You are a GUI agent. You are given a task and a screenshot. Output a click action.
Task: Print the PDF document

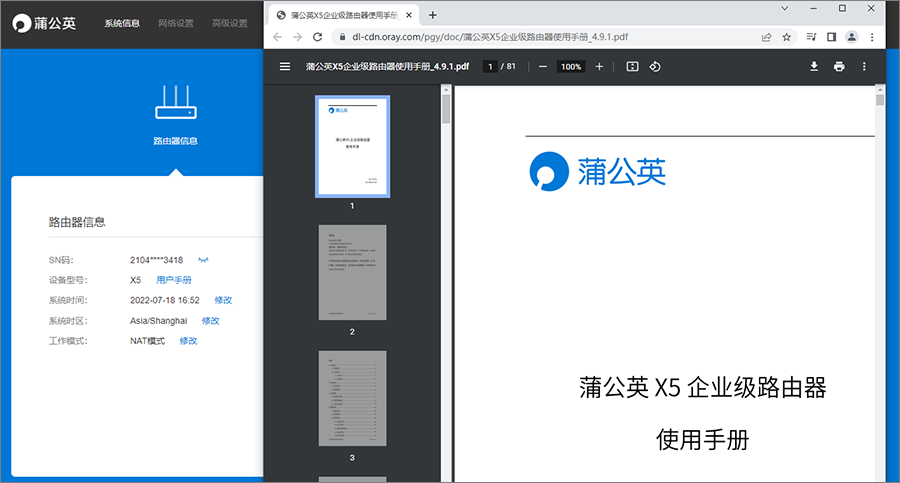(x=839, y=67)
